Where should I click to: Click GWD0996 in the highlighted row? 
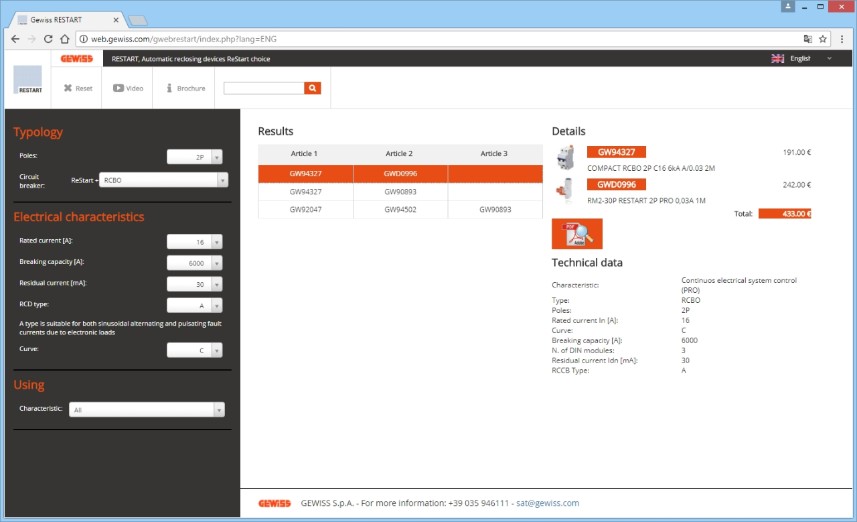pyautogui.click(x=400, y=173)
